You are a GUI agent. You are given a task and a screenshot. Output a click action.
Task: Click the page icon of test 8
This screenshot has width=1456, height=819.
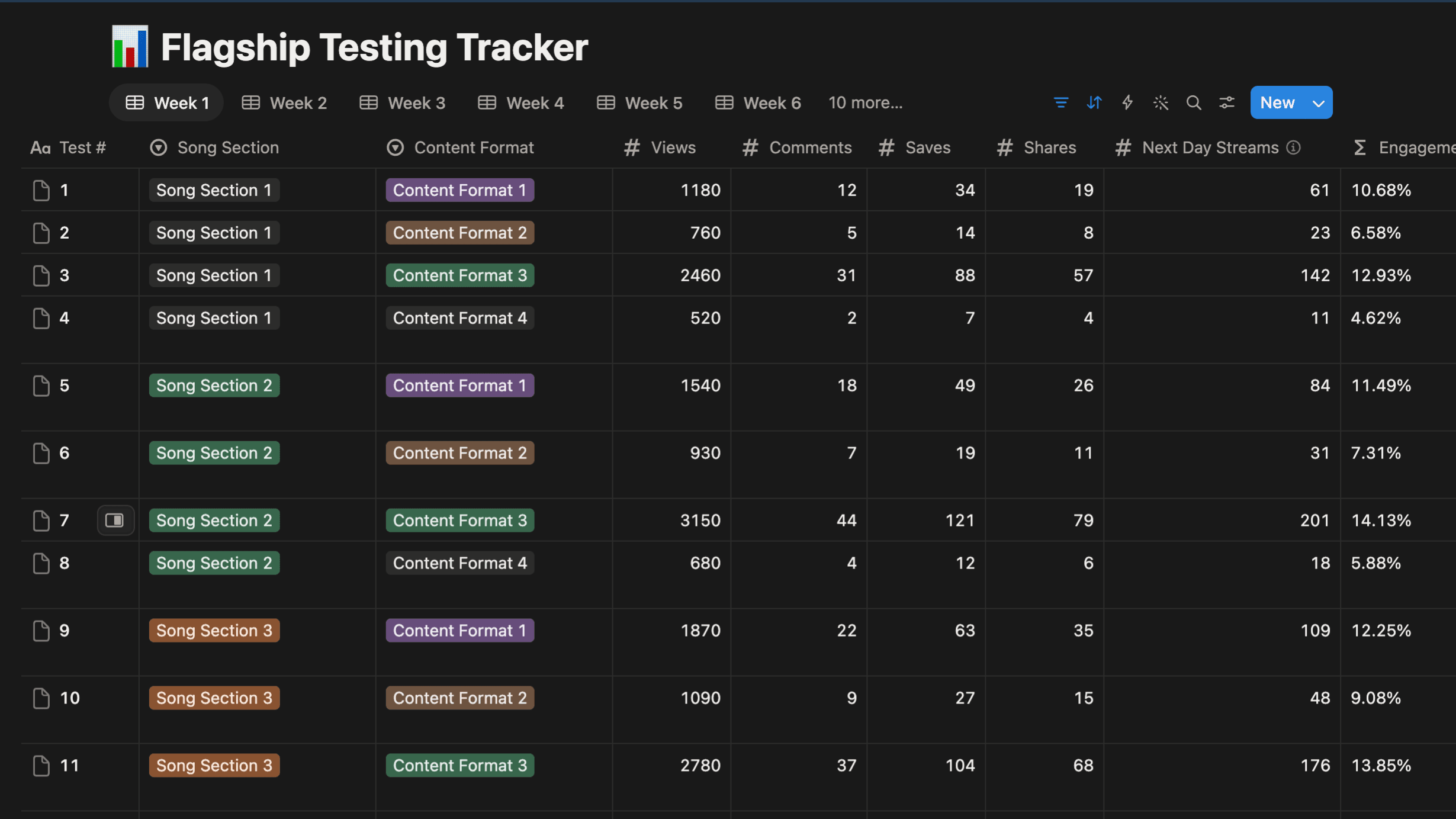(x=41, y=563)
